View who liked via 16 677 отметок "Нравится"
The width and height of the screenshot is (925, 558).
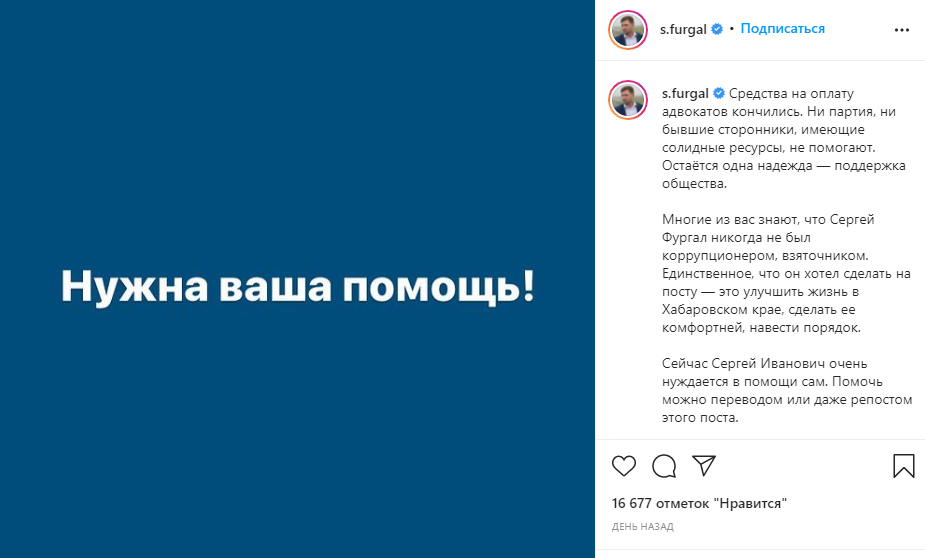[699, 504]
